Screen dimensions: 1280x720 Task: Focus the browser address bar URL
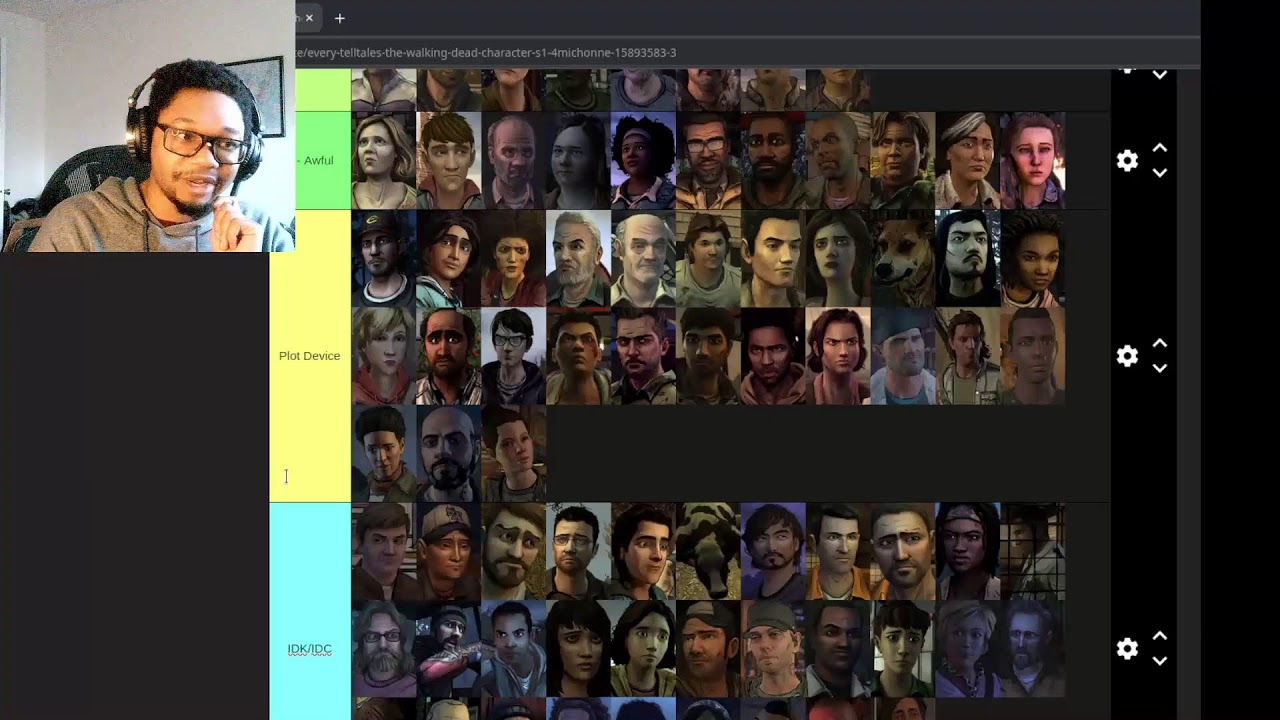(x=486, y=52)
